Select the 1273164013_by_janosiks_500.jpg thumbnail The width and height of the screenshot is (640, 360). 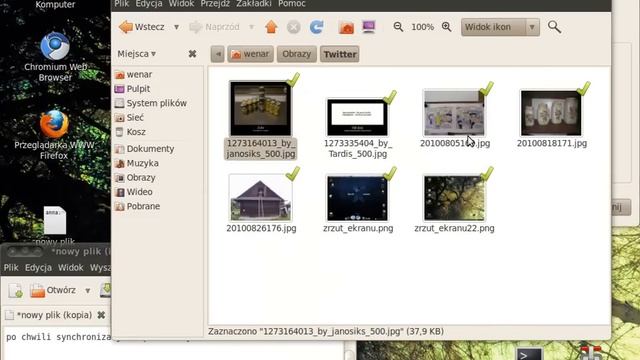point(261,109)
